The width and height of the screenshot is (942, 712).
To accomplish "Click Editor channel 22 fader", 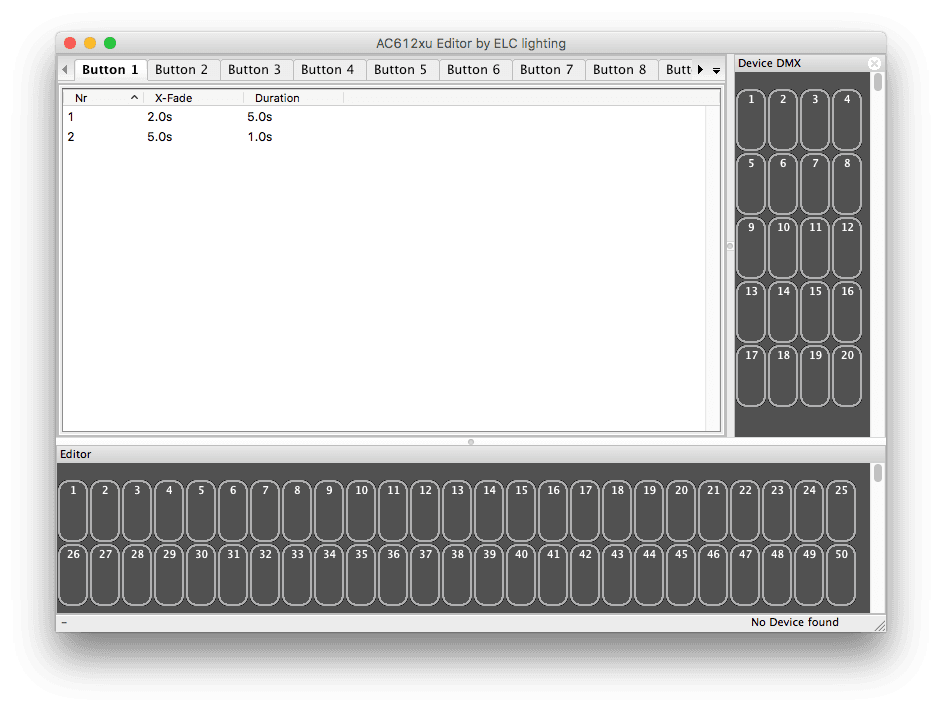I will click(746, 511).
